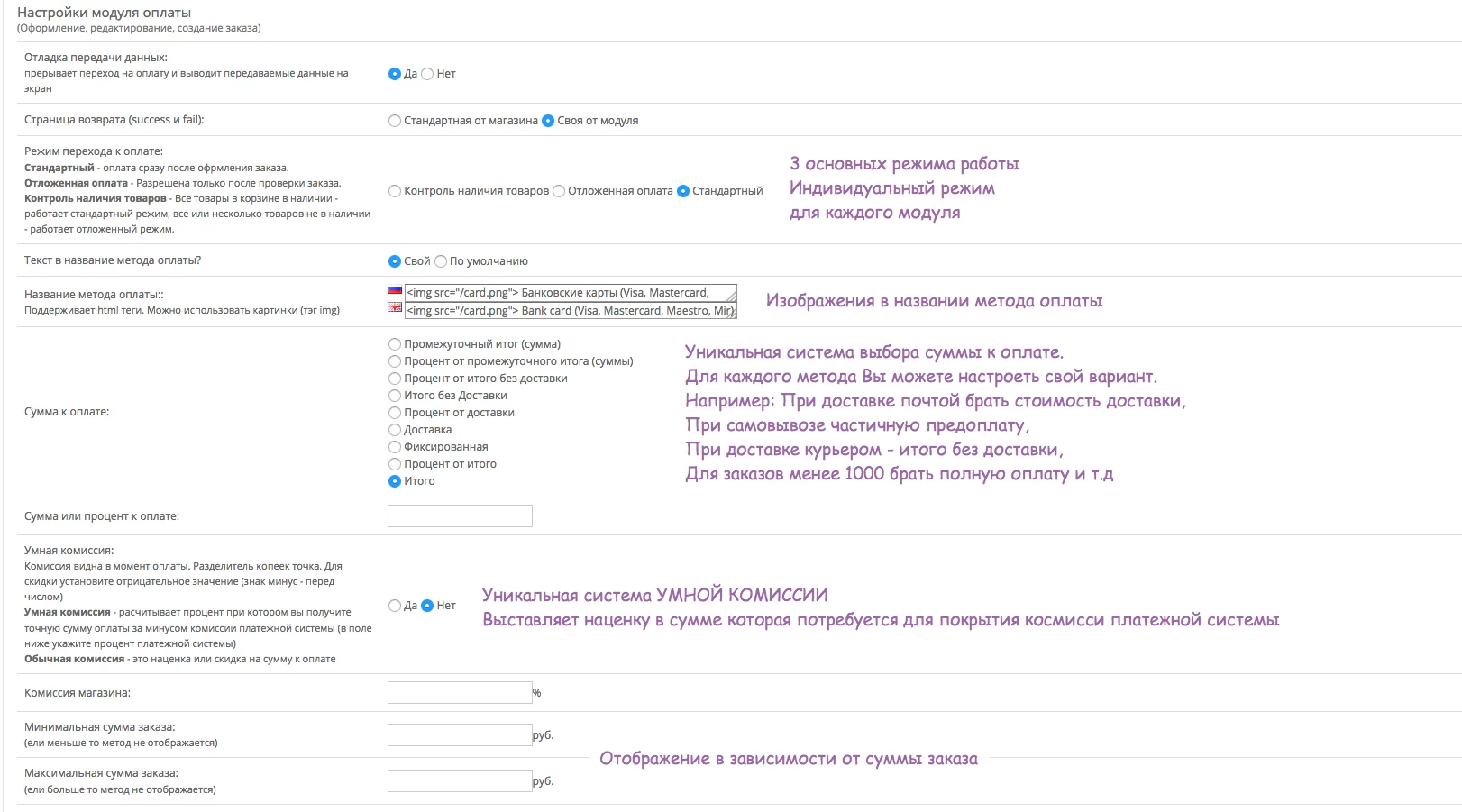This screenshot has width=1462, height=812.
Task: Select Процент от итого option
Action: click(394, 464)
